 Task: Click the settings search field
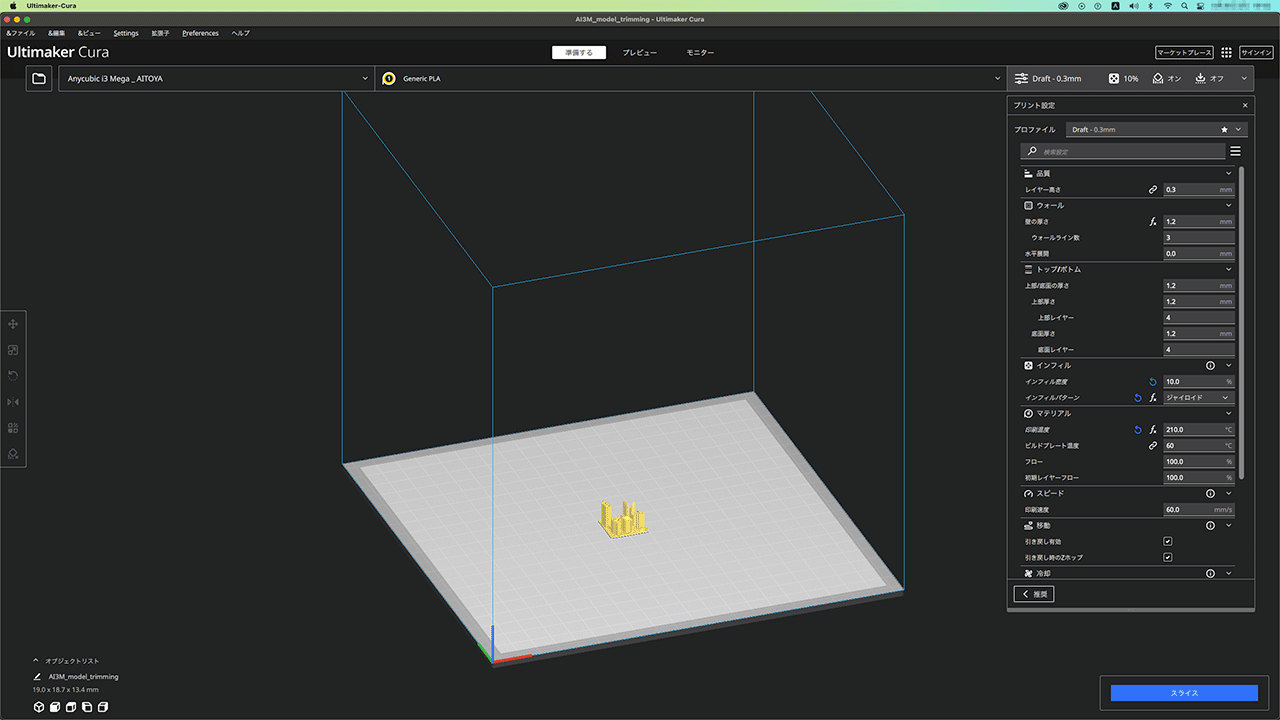(1123, 151)
